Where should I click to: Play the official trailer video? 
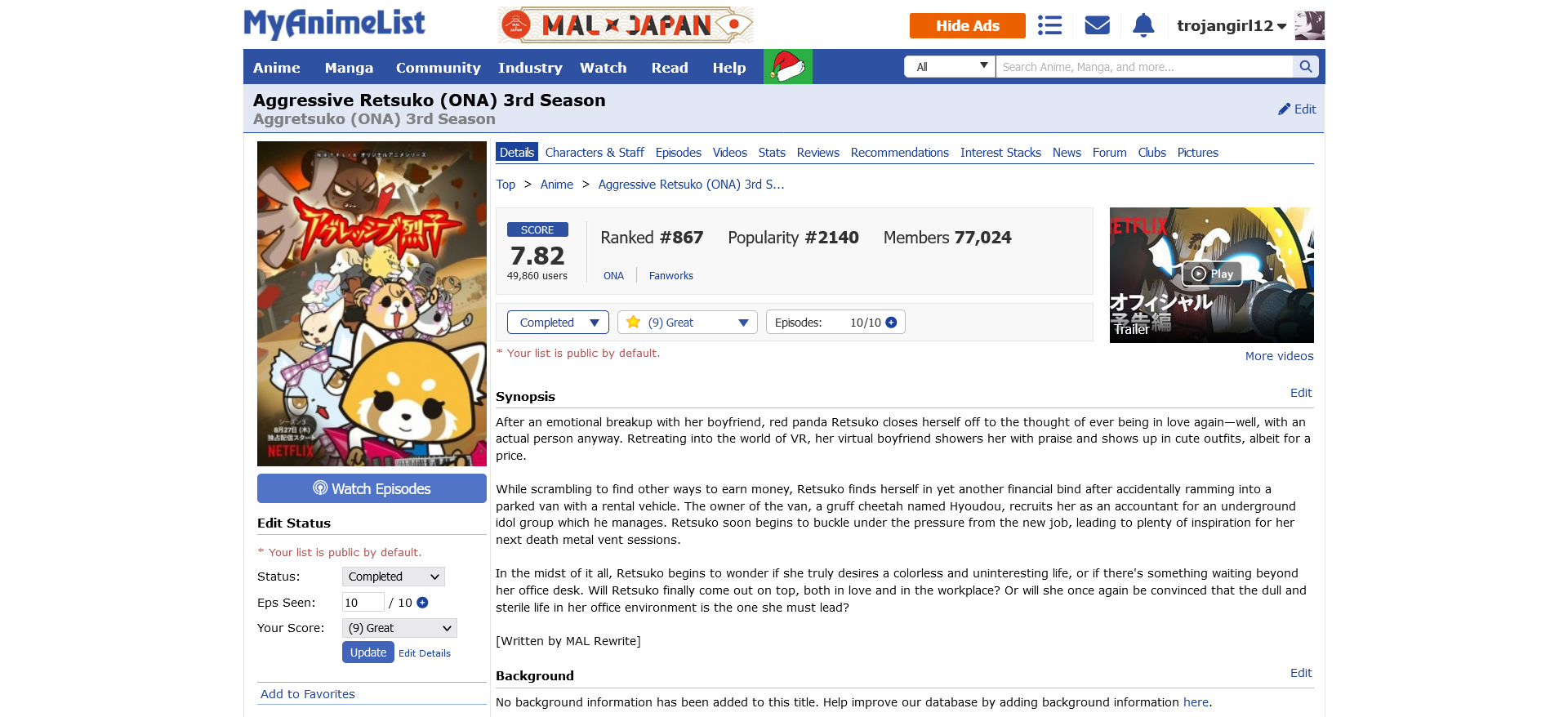tap(1212, 274)
